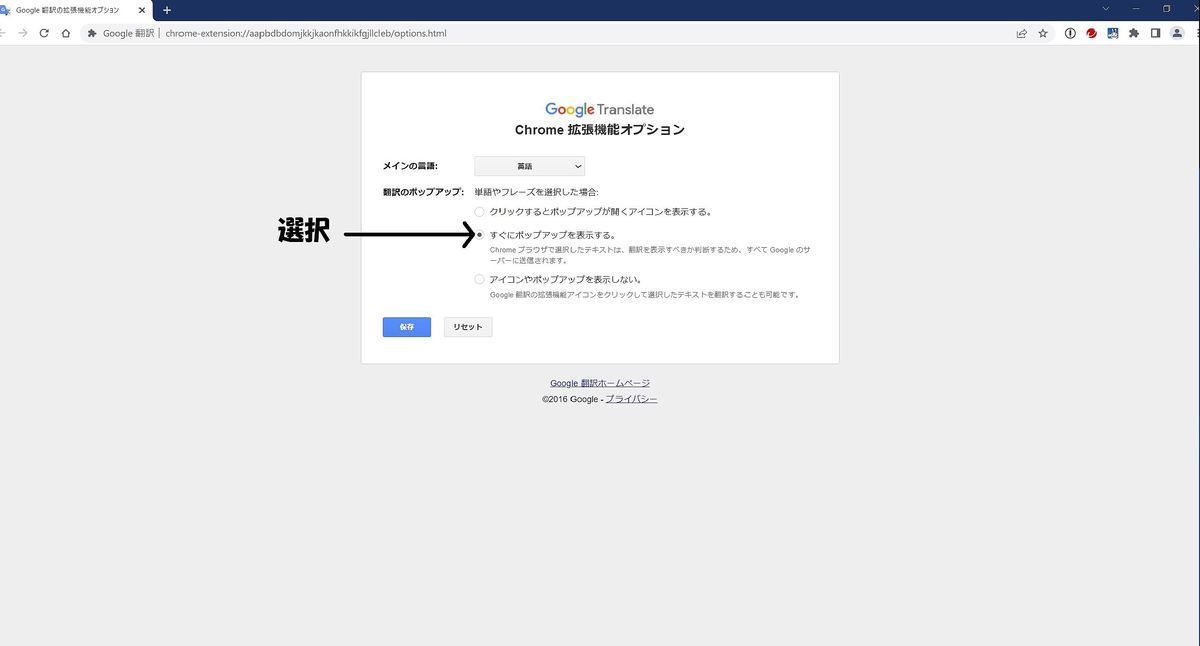Click the 翻訳のポップアップ label
Screen dimensions: 1200x646
click(x=423, y=191)
